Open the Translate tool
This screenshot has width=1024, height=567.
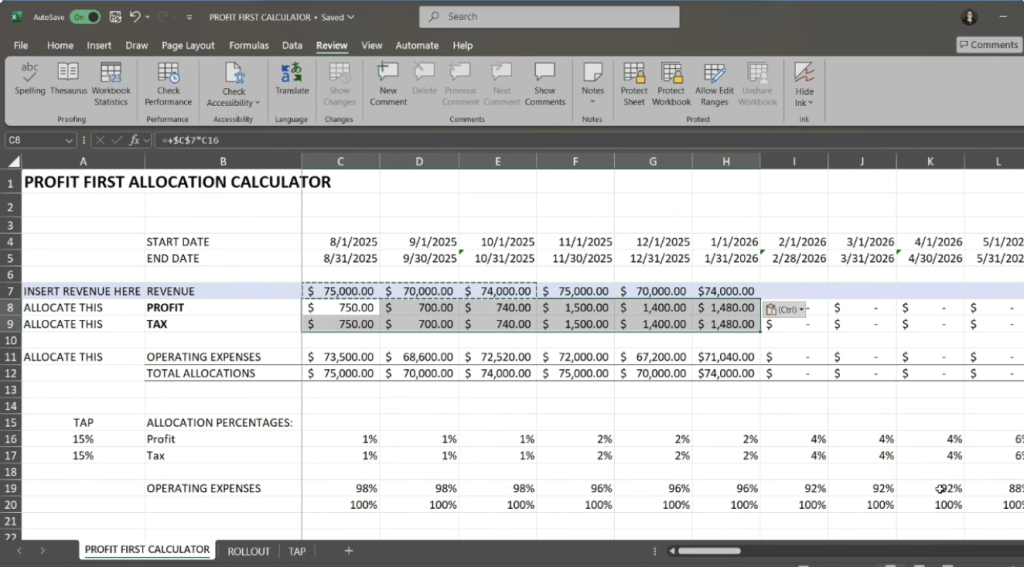coord(292,78)
